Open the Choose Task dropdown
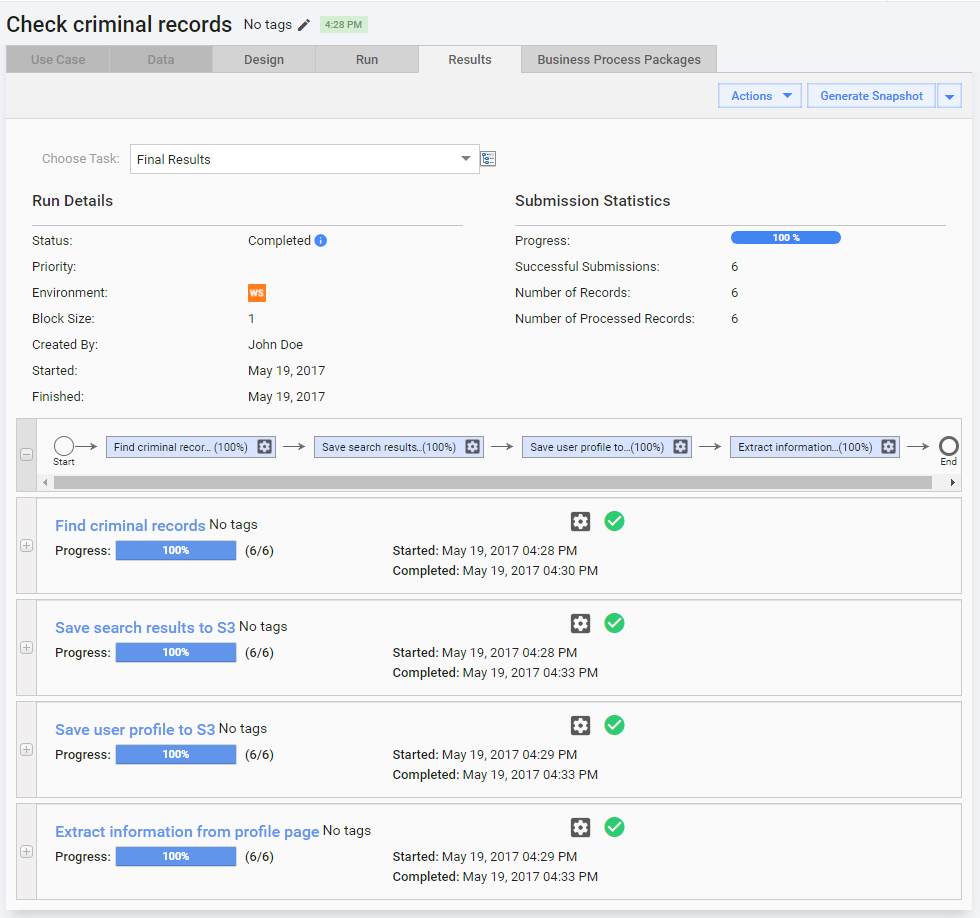Image resolution: width=980 pixels, height=918 pixels. [304, 159]
